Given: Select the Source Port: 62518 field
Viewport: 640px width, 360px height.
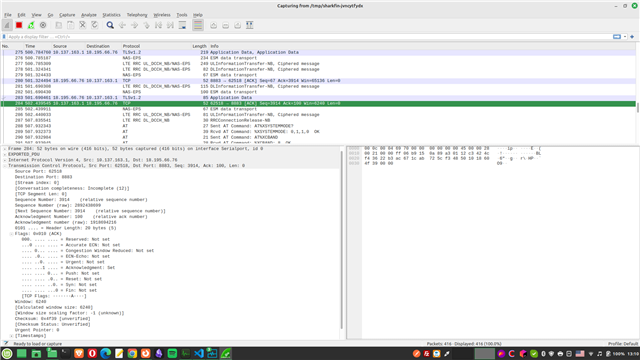Looking at the screenshot, I should click(38, 171).
